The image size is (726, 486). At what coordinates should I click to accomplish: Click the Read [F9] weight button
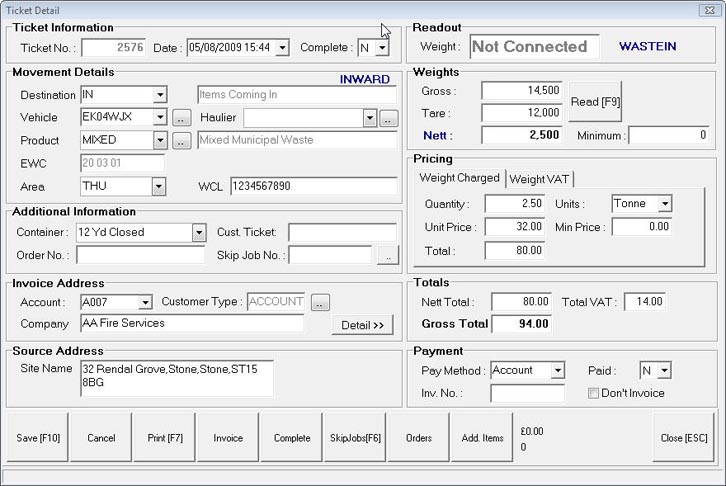pyautogui.click(x=595, y=102)
